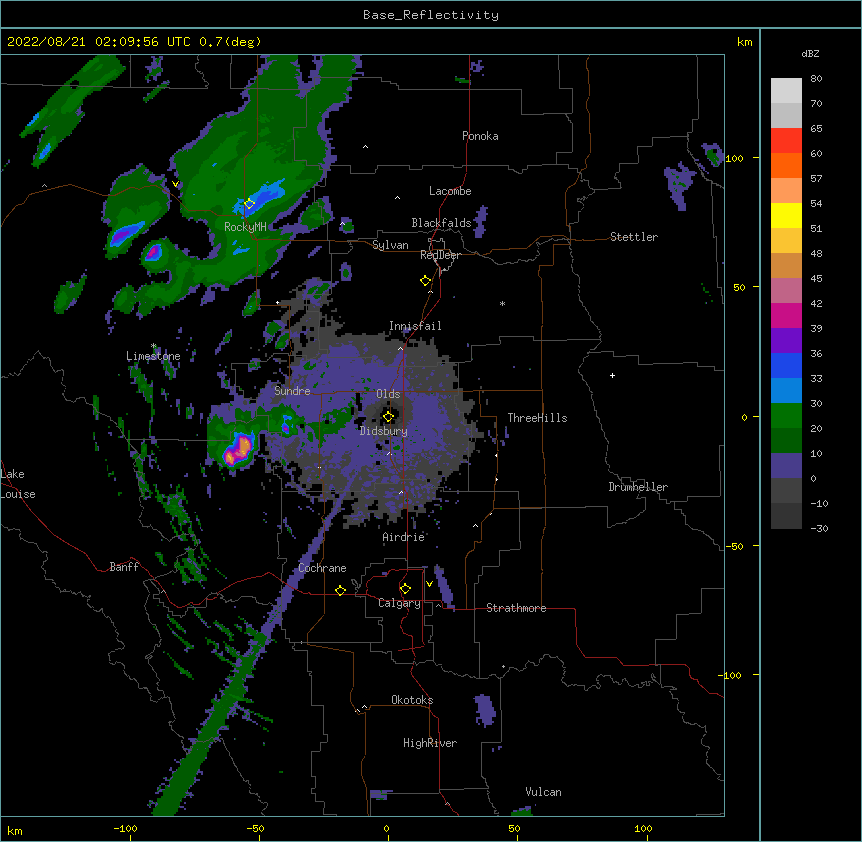Click the Calgary city label
This screenshot has height=842, width=862.
coord(399,603)
